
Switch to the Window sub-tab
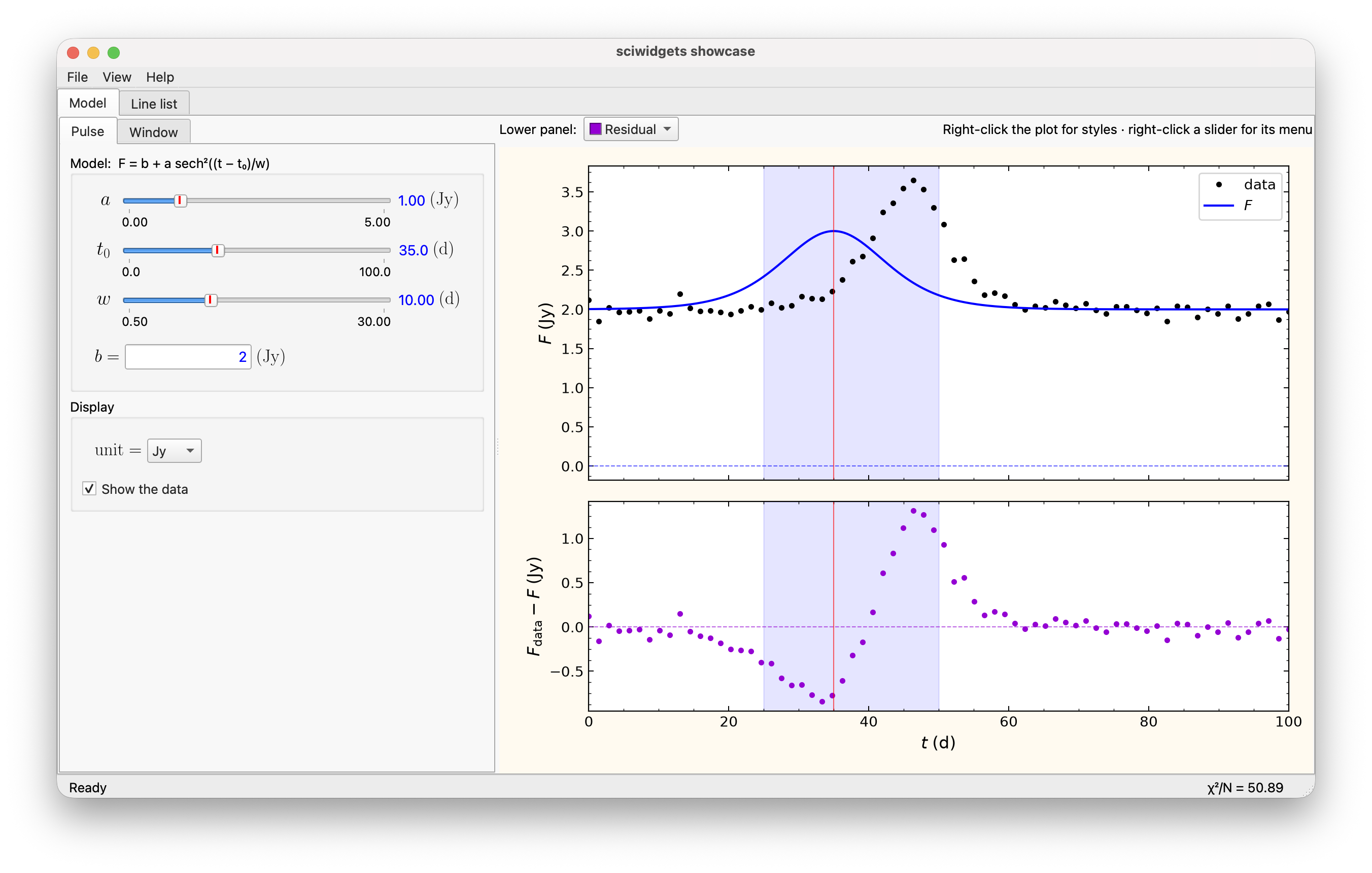pos(153,132)
